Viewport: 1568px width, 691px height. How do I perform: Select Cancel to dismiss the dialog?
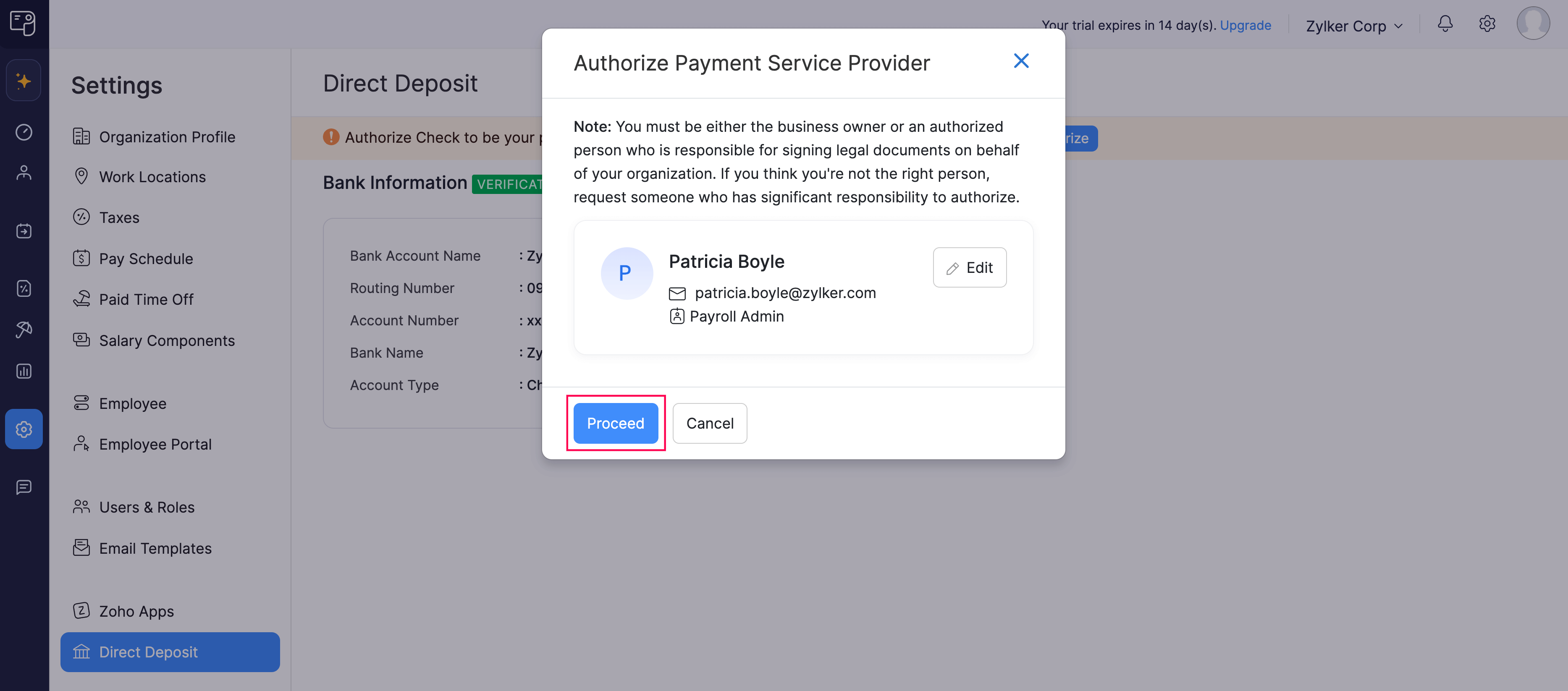pos(710,422)
